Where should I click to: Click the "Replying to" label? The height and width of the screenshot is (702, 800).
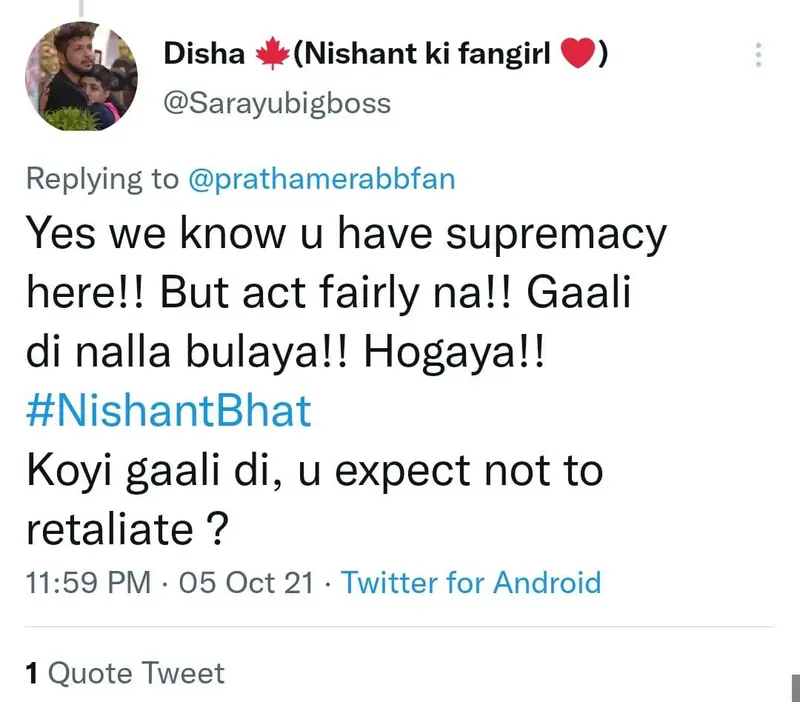coord(101,179)
